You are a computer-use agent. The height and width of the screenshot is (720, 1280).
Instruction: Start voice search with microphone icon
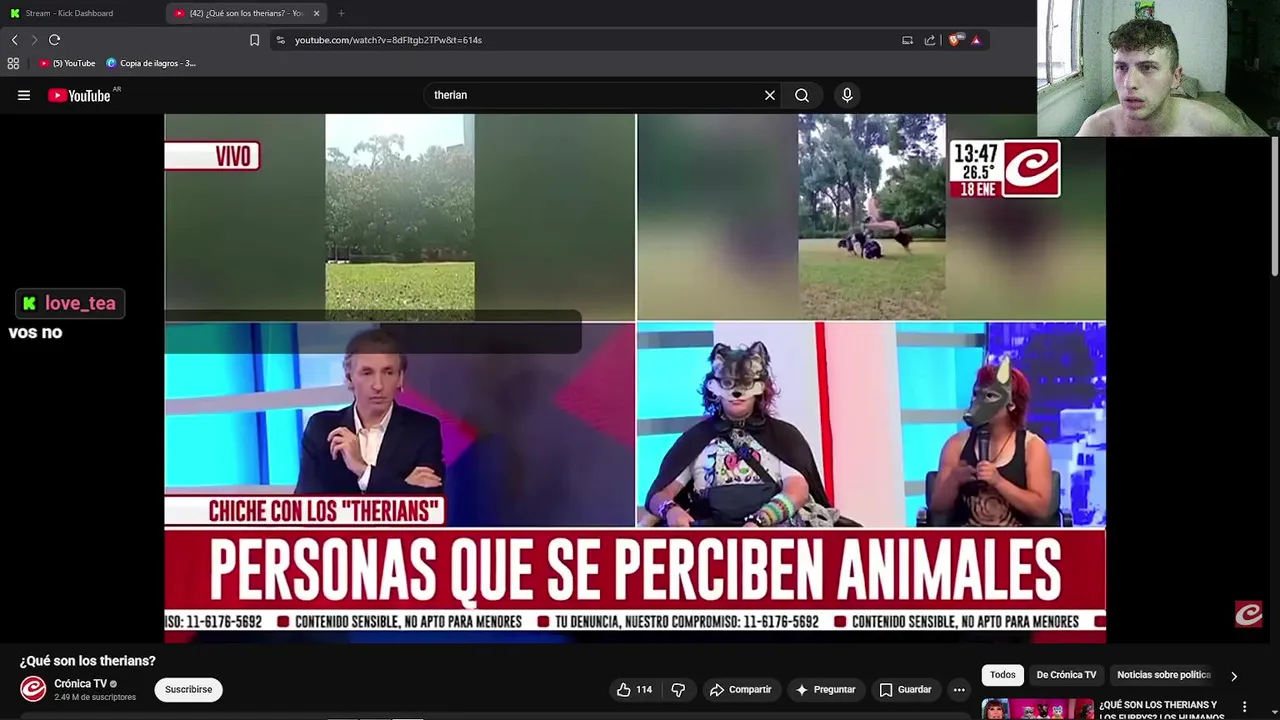(847, 95)
